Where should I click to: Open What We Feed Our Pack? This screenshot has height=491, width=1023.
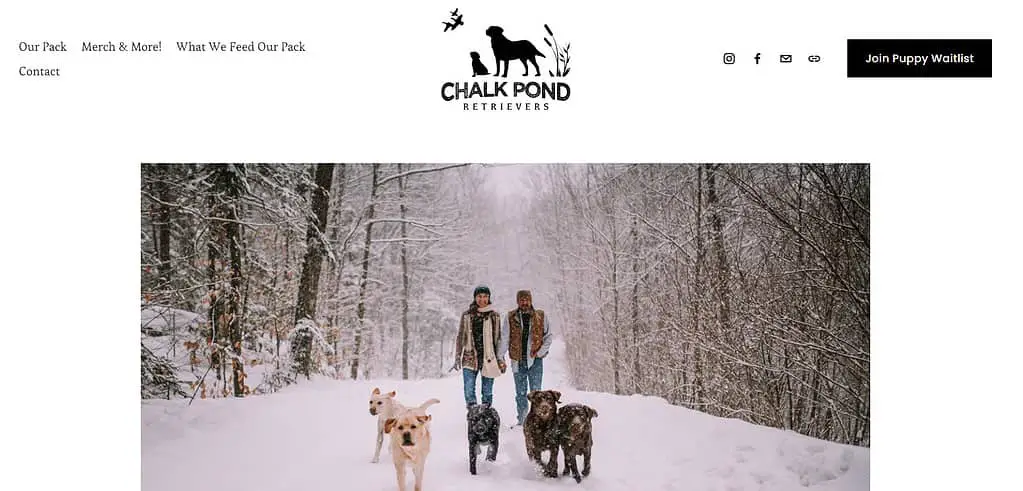point(241,47)
